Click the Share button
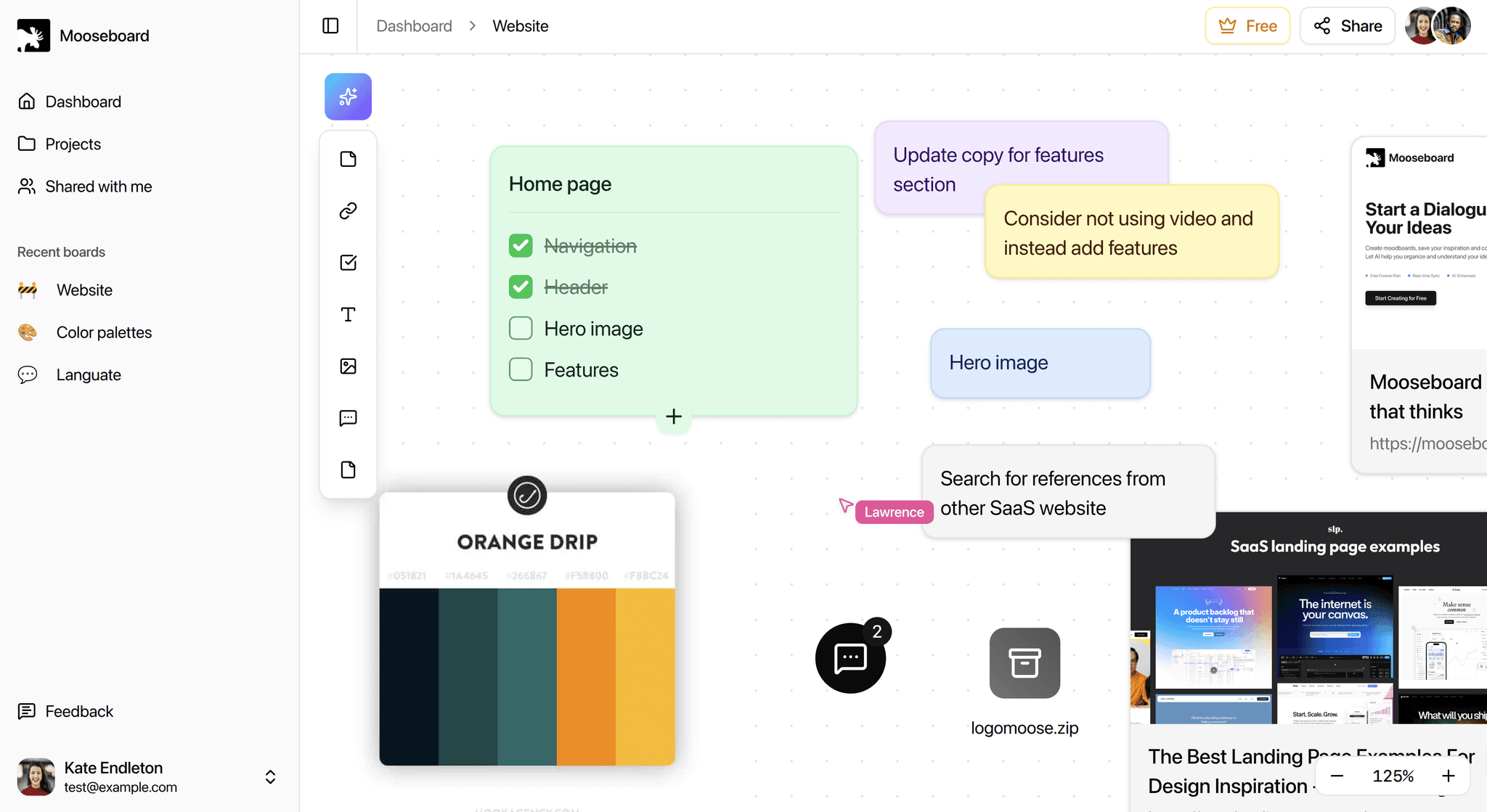The height and width of the screenshot is (812, 1487). click(1347, 25)
